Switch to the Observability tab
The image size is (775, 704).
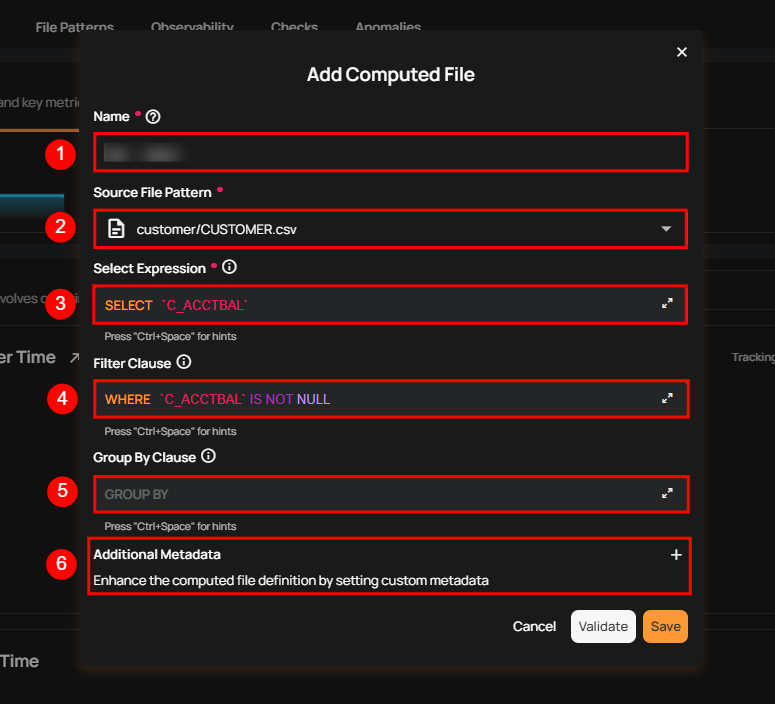[192, 27]
